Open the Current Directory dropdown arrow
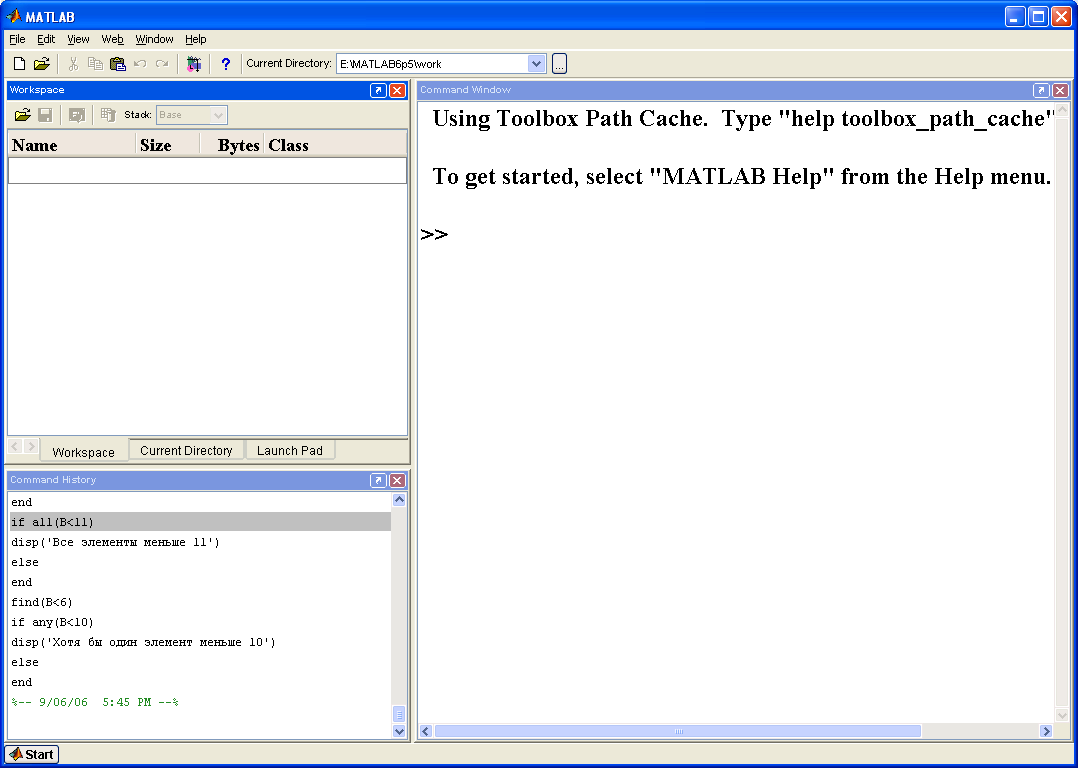This screenshot has height=768, width=1078. (536, 64)
